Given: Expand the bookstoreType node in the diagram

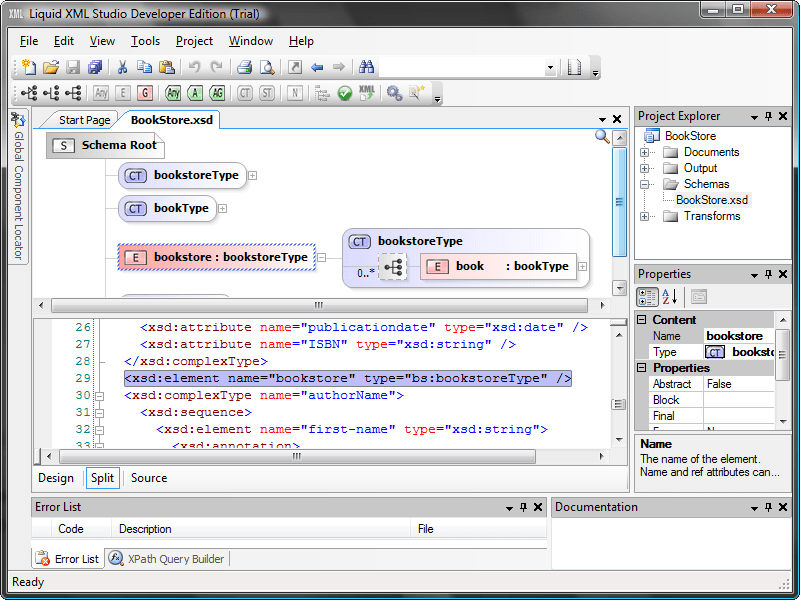Looking at the screenshot, I should coord(251,175).
